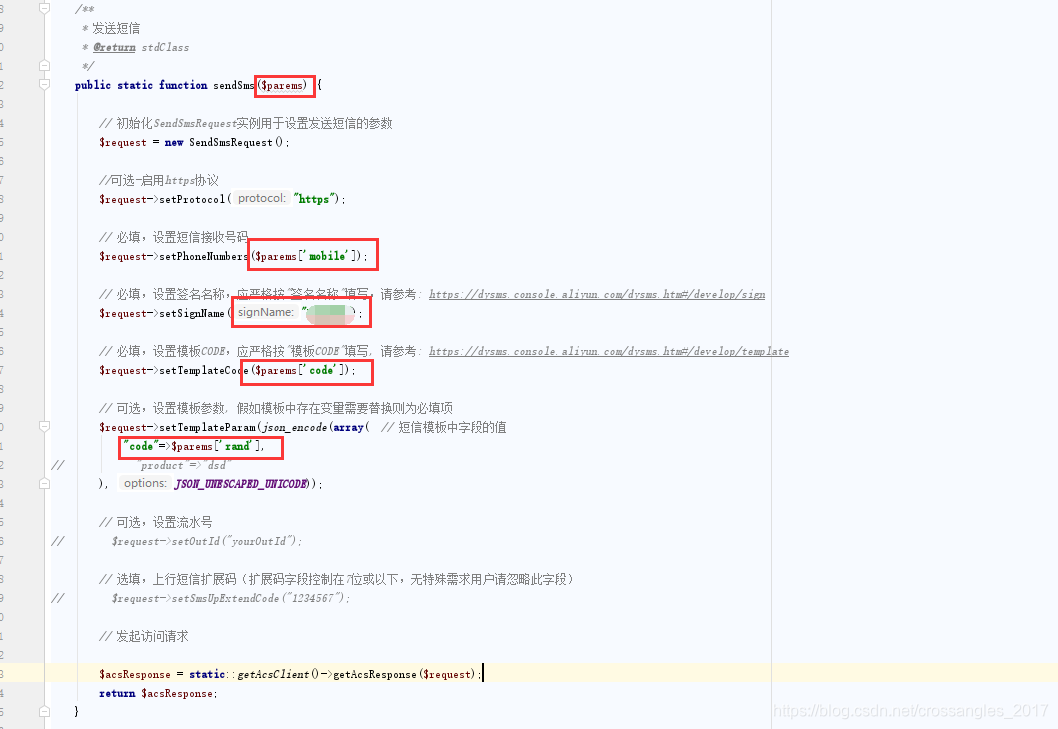Image resolution: width=1058 pixels, height=729 pixels.
Task: Click the $acsResponse variable being assigned
Action: [135, 674]
